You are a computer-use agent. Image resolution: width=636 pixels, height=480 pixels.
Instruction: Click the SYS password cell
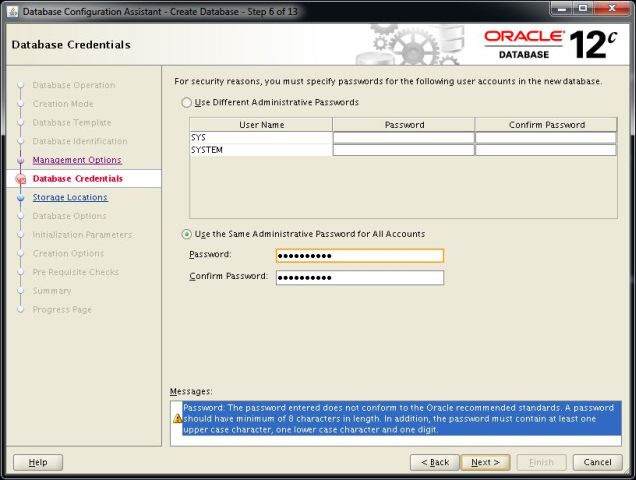pyautogui.click(x=403, y=138)
